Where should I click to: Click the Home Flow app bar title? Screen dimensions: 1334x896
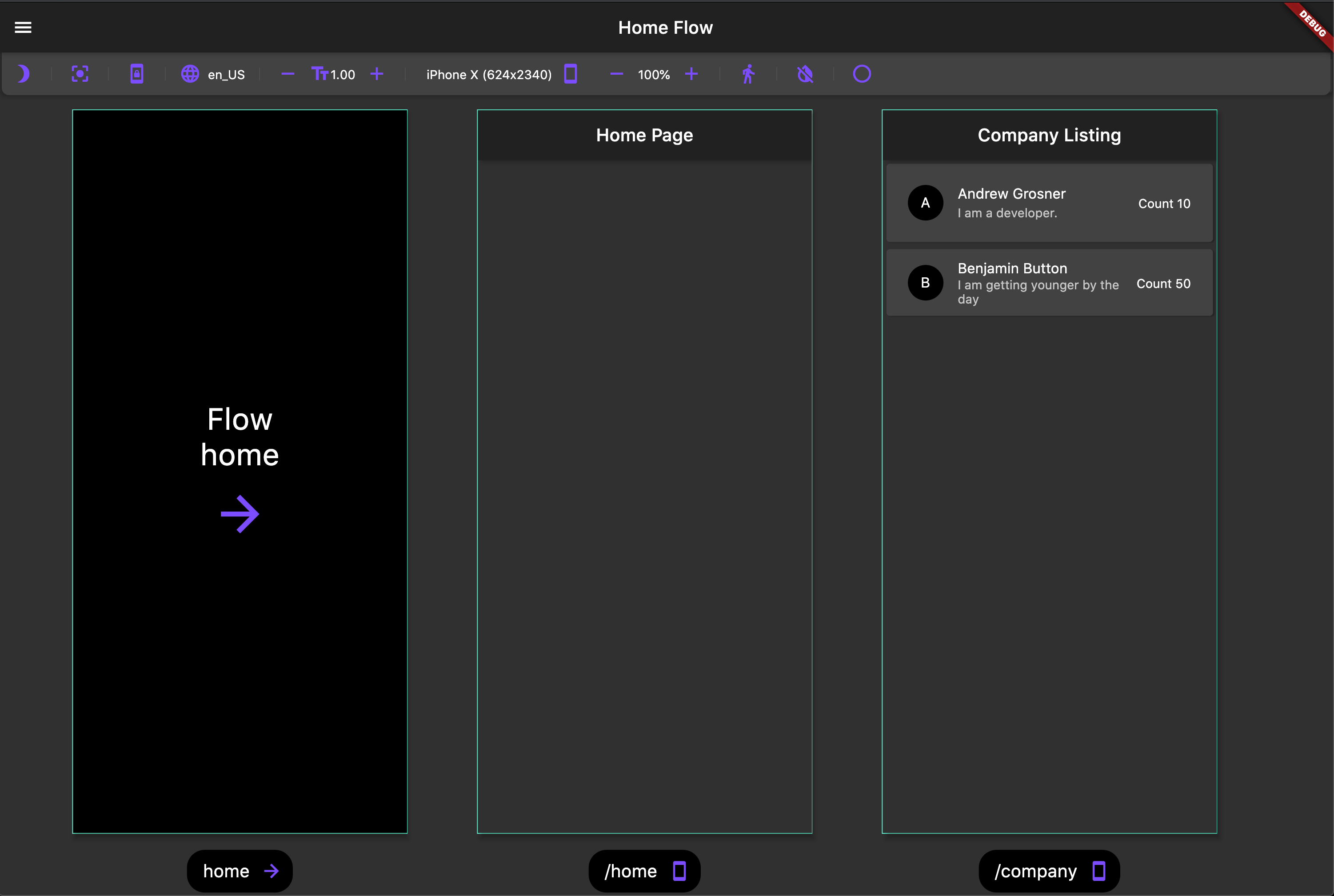click(666, 28)
